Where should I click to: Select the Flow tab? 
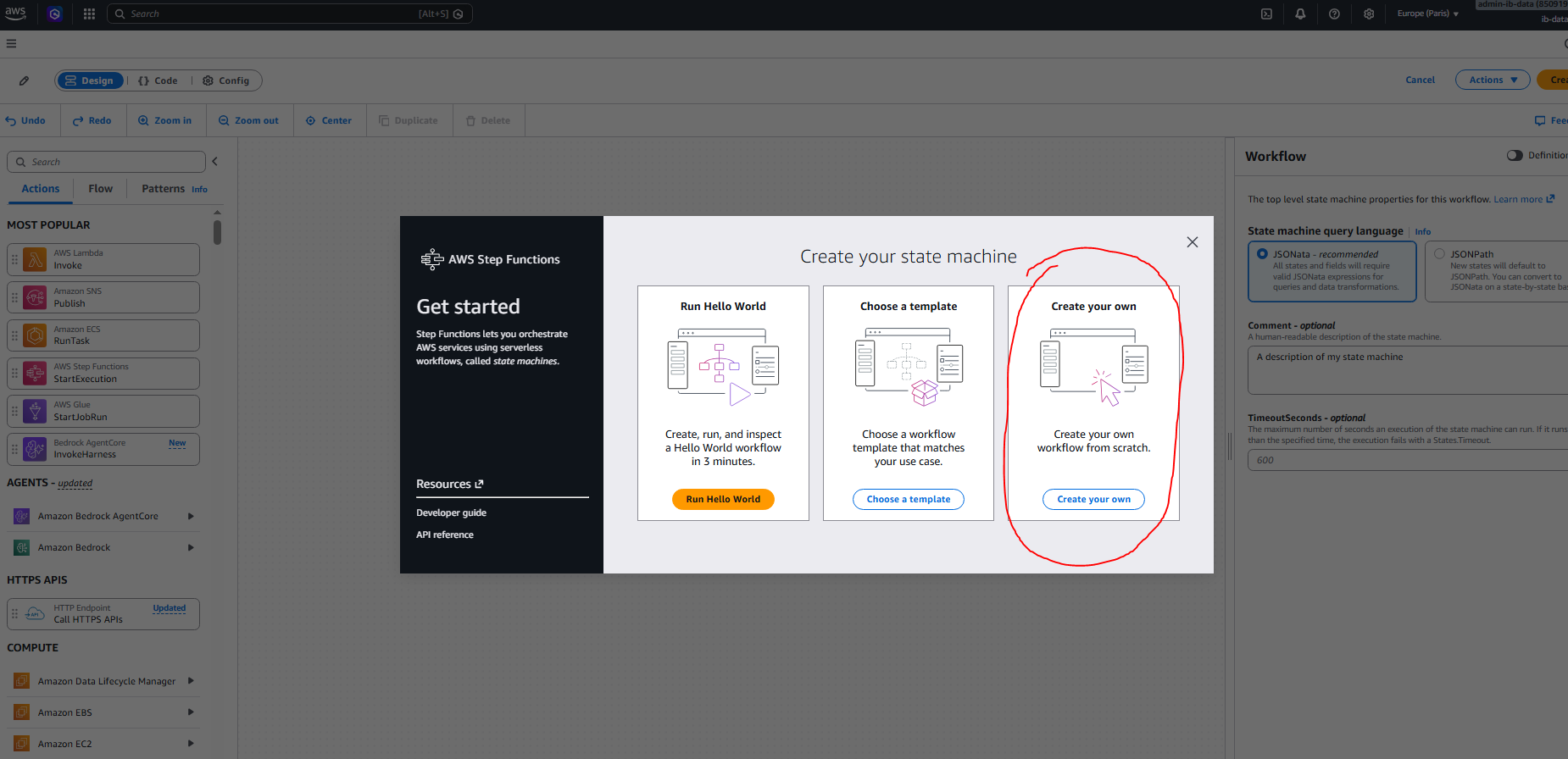point(101,189)
